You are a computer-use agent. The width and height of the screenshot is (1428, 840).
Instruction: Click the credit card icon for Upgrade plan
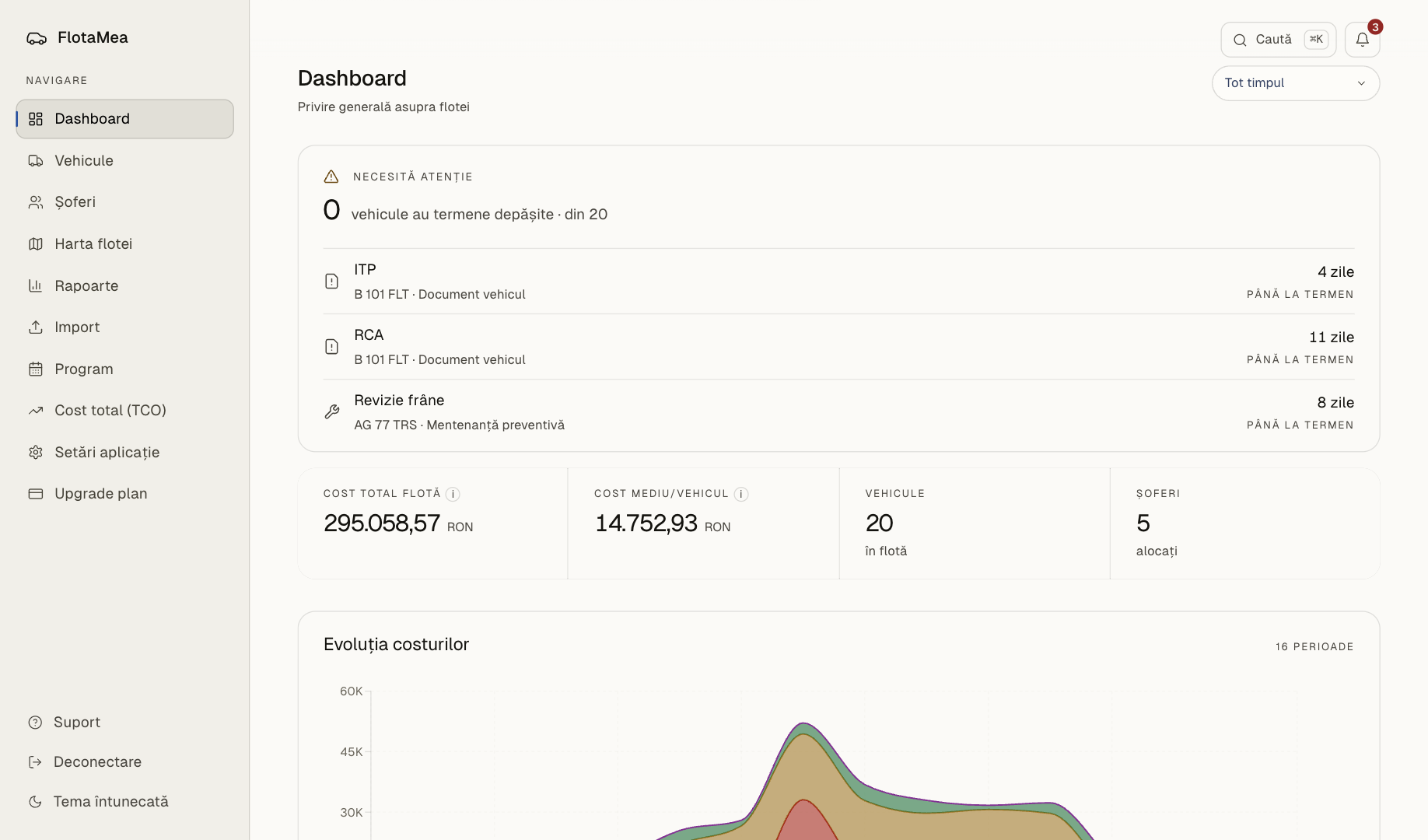(36, 494)
